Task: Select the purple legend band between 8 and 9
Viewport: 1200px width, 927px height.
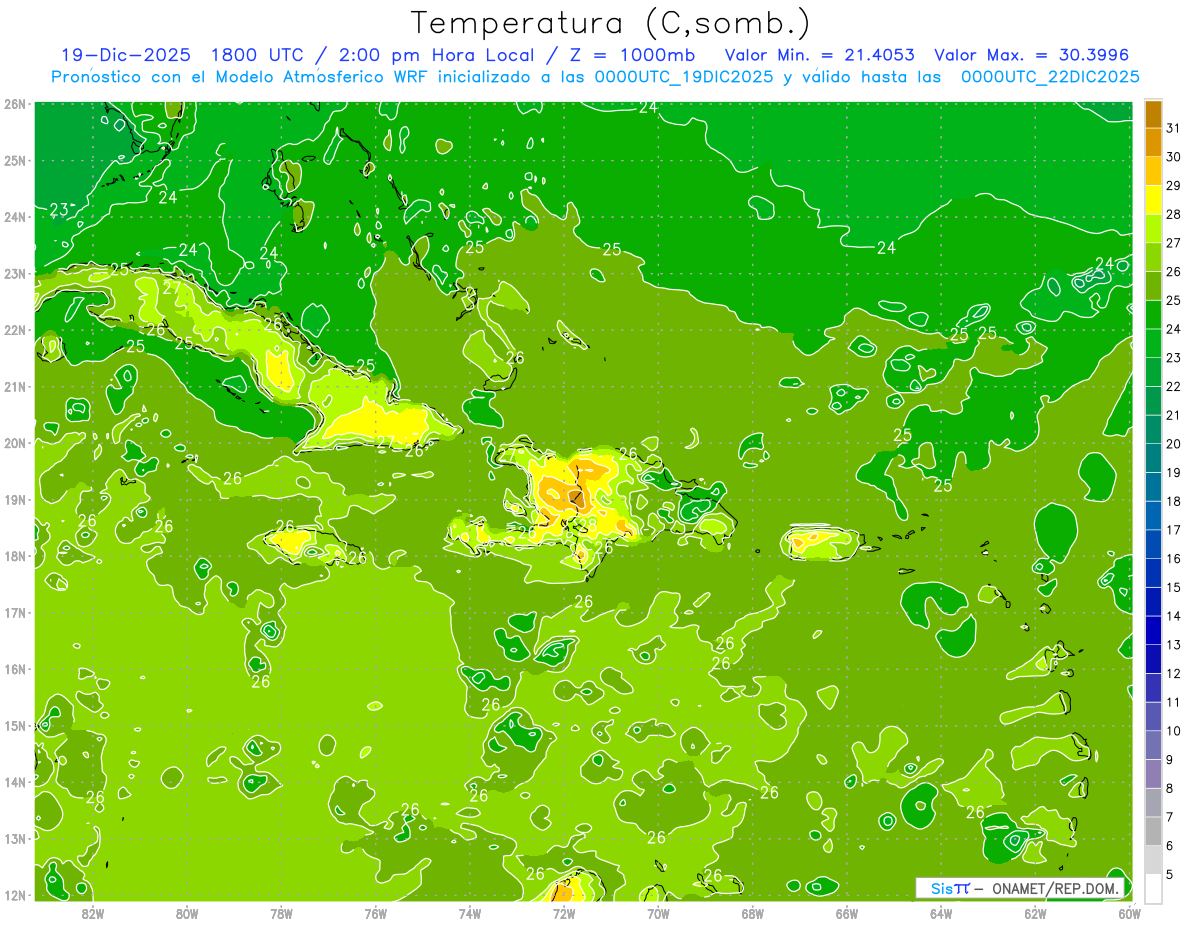Action: (1153, 774)
